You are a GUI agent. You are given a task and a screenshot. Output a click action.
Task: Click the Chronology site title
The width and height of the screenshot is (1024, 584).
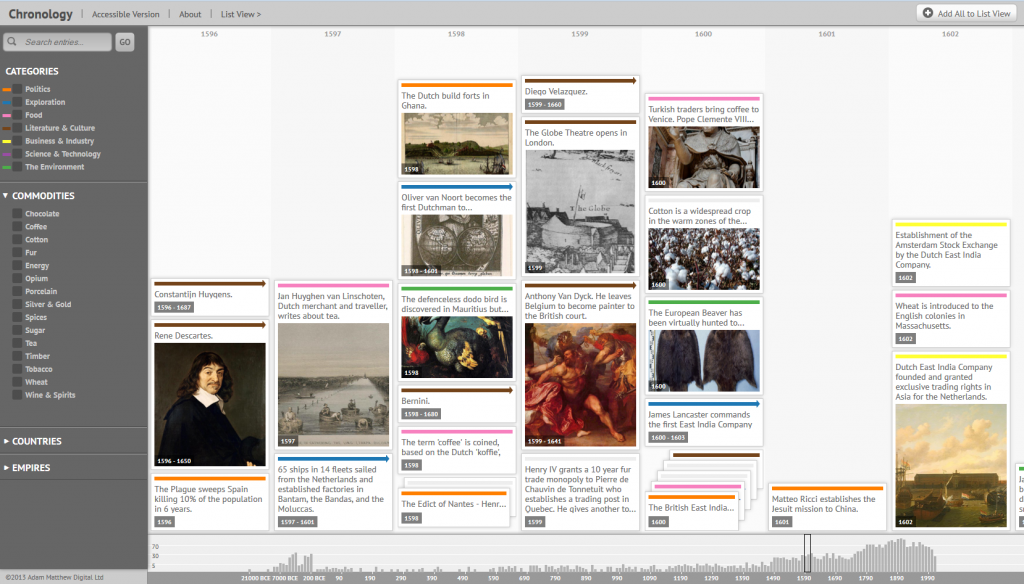pos(40,14)
